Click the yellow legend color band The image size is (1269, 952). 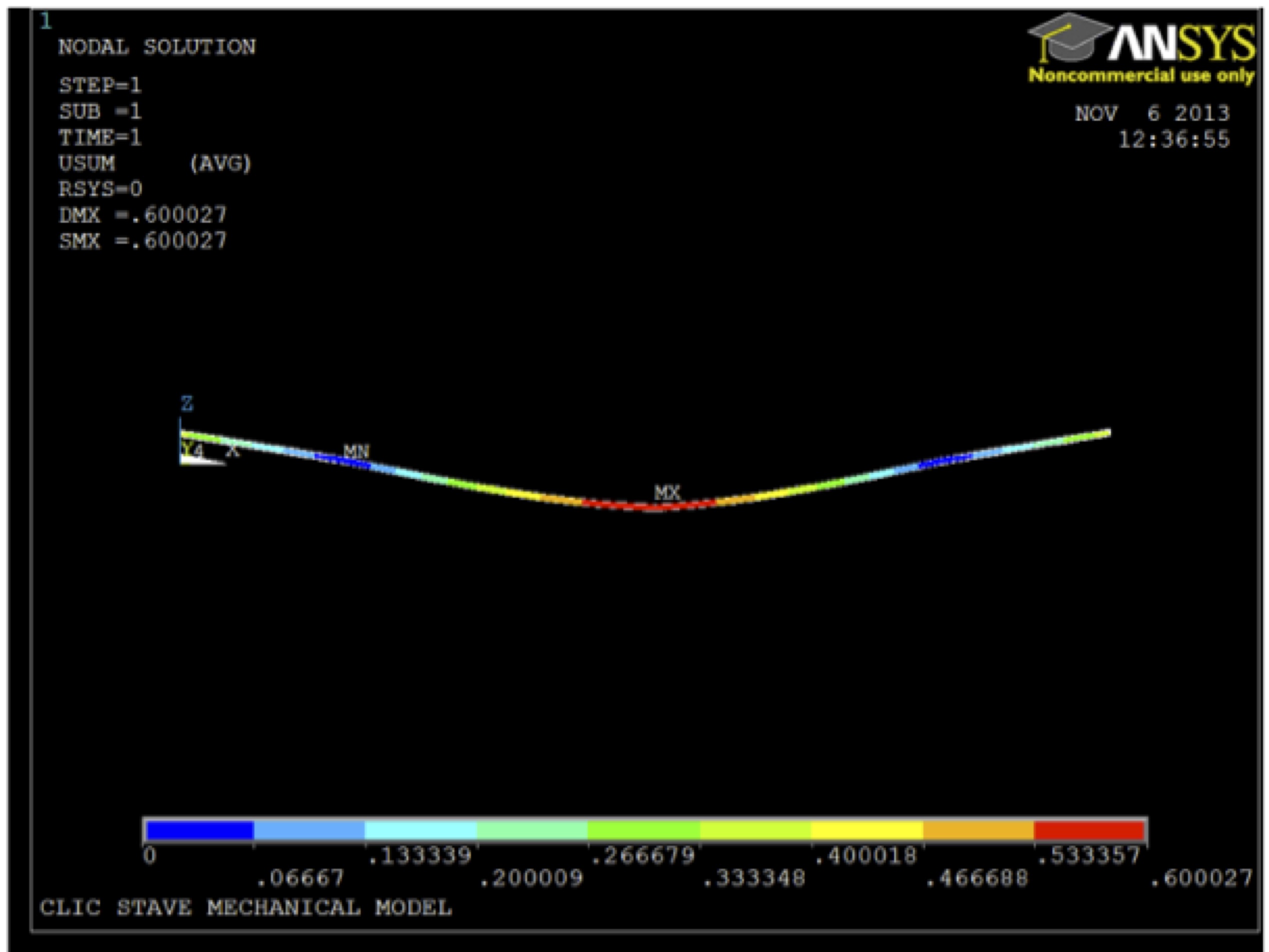866,830
